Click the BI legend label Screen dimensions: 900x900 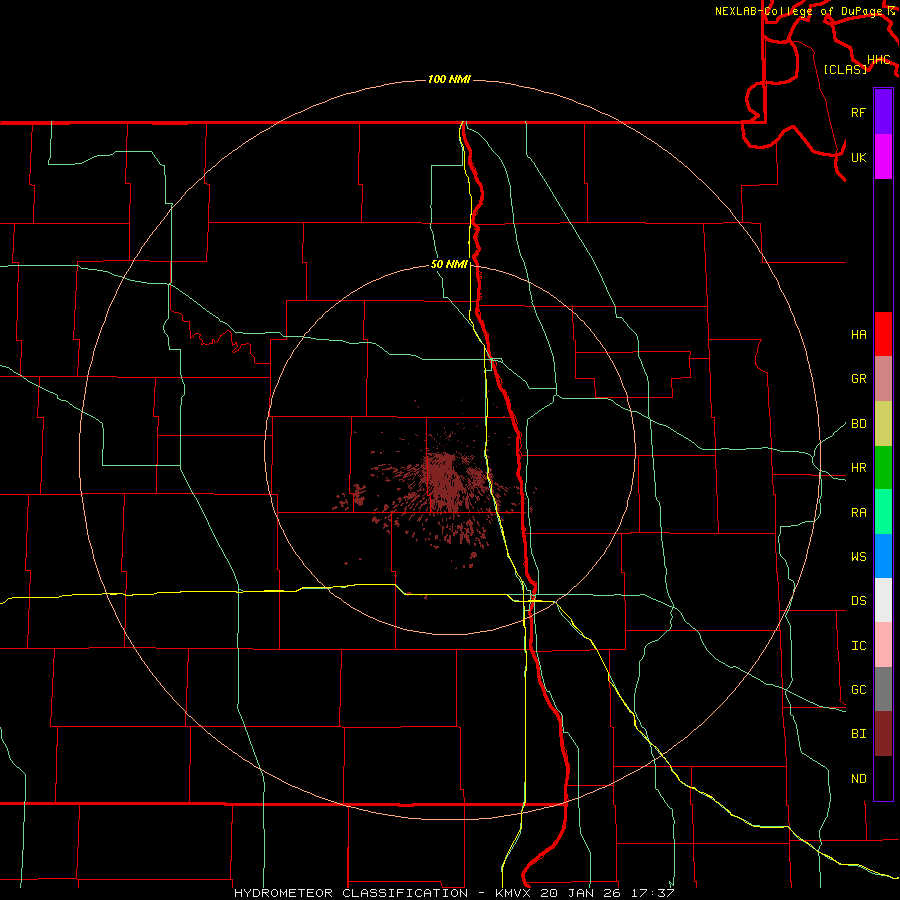858,734
